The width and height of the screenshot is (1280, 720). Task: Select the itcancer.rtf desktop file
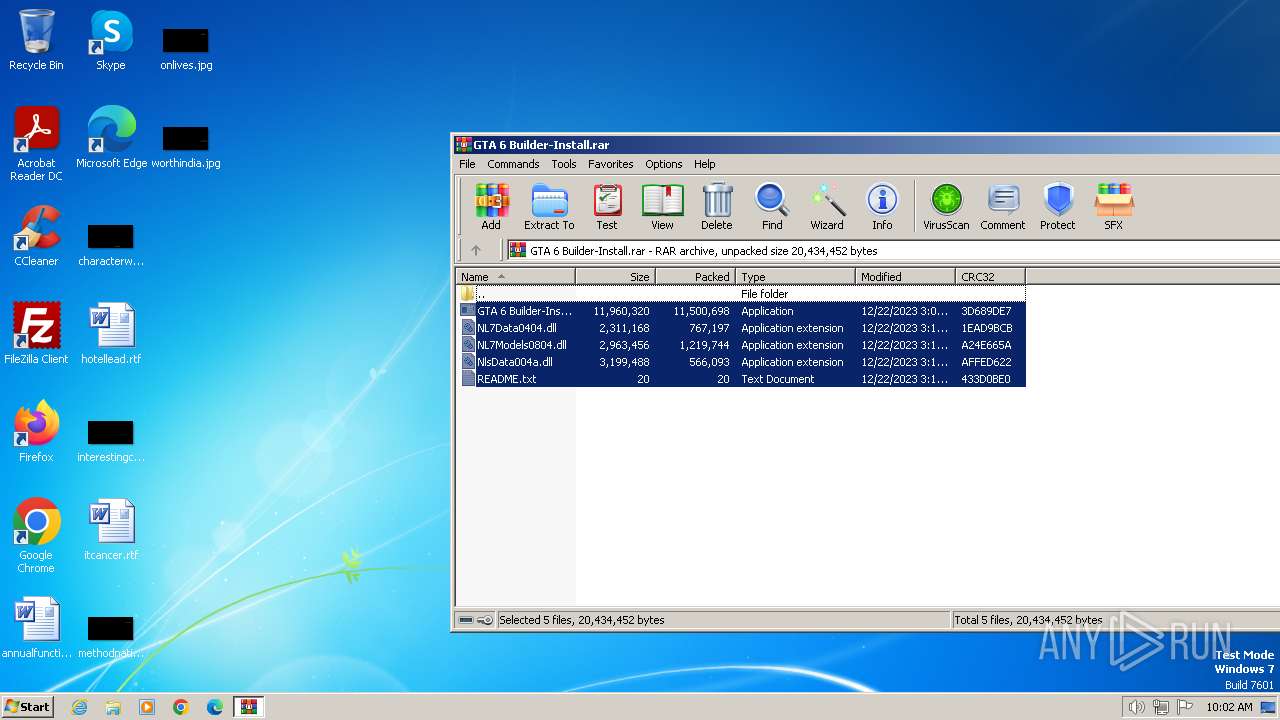pyautogui.click(x=111, y=531)
